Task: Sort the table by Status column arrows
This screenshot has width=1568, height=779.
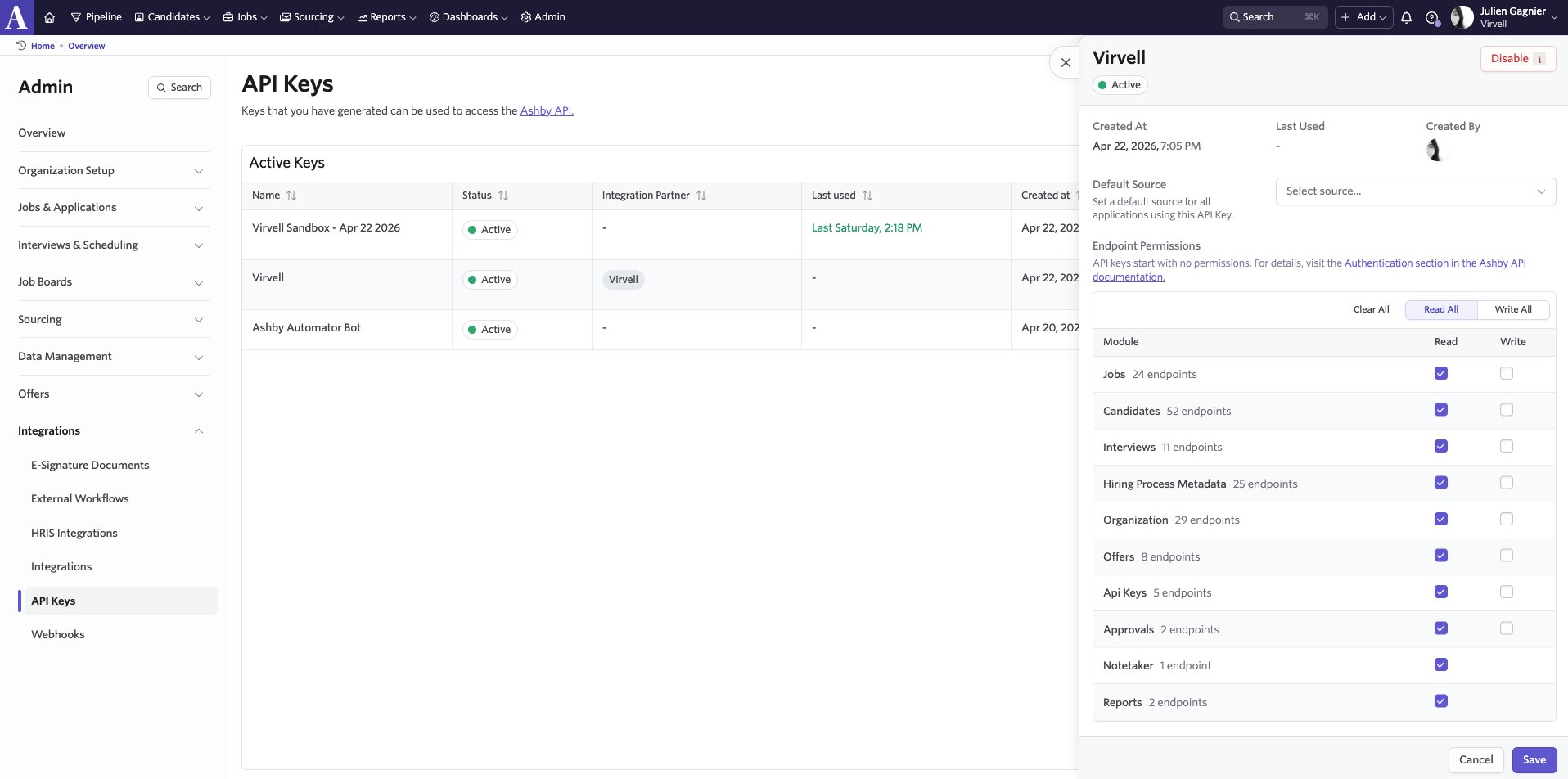Action: coord(503,196)
